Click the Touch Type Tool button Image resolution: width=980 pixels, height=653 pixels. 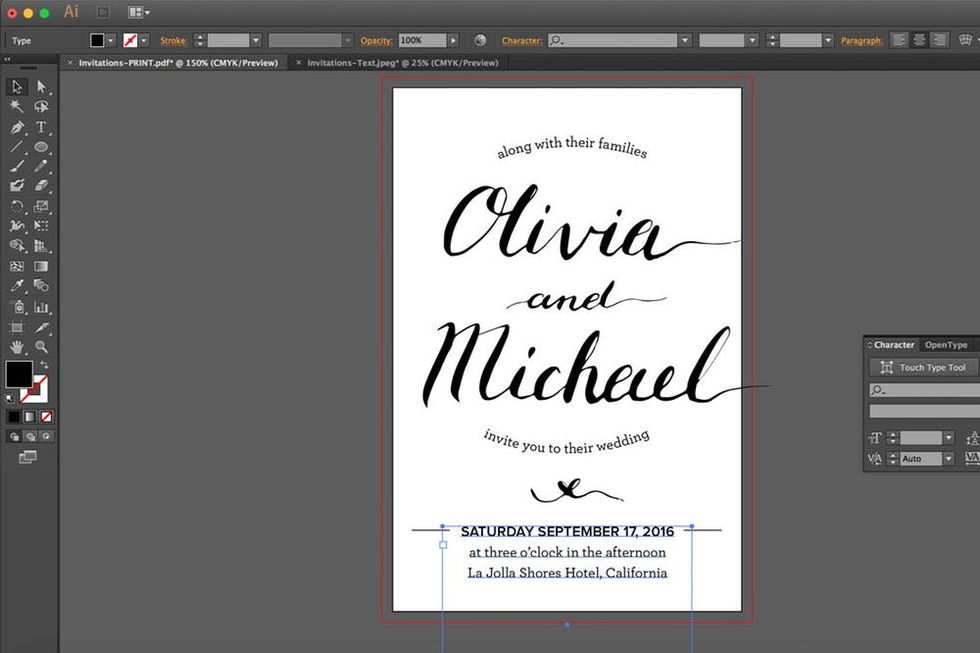click(923, 367)
